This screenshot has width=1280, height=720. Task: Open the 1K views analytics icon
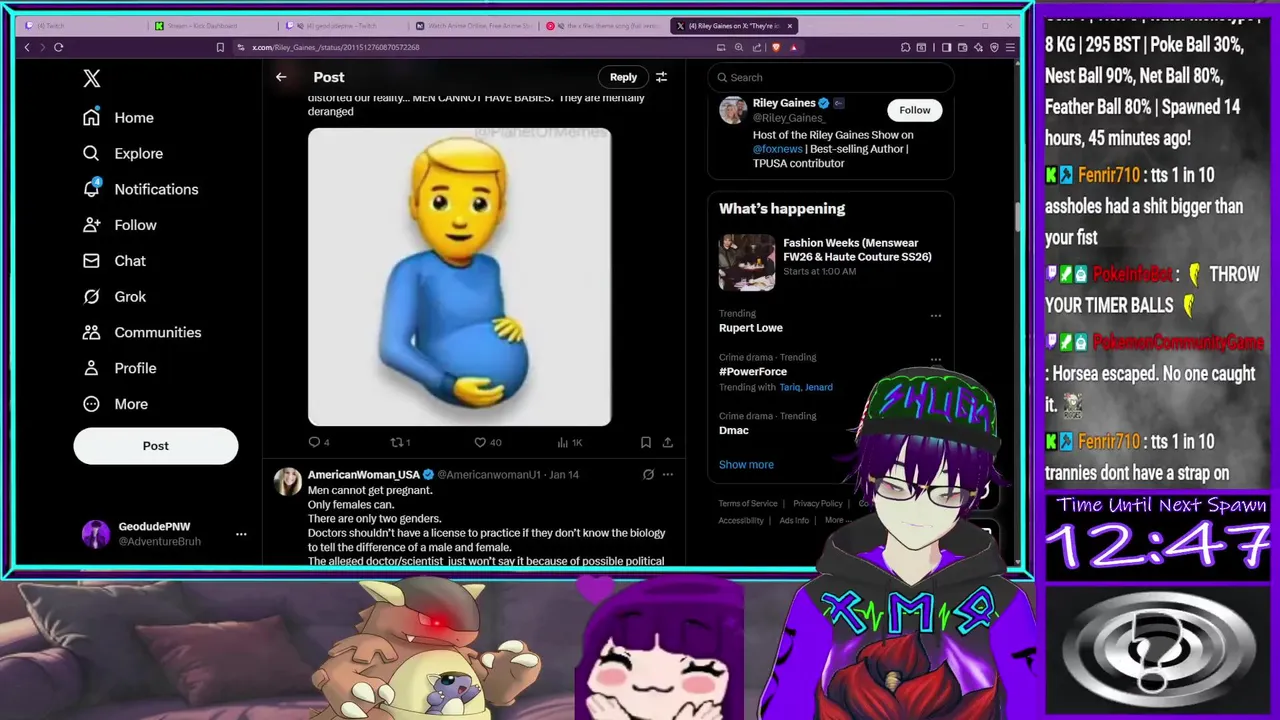[x=562, y=442]
